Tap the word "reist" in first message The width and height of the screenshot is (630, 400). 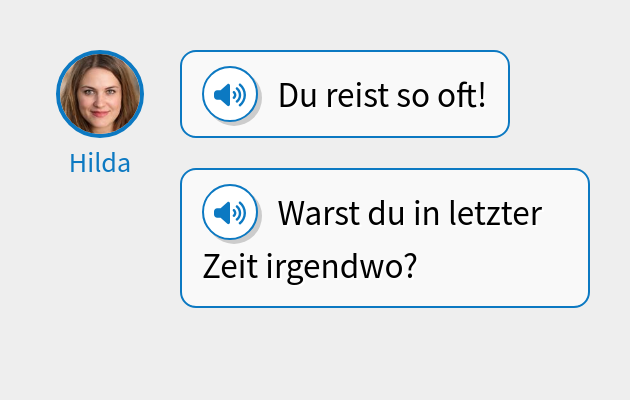[358, 96]
